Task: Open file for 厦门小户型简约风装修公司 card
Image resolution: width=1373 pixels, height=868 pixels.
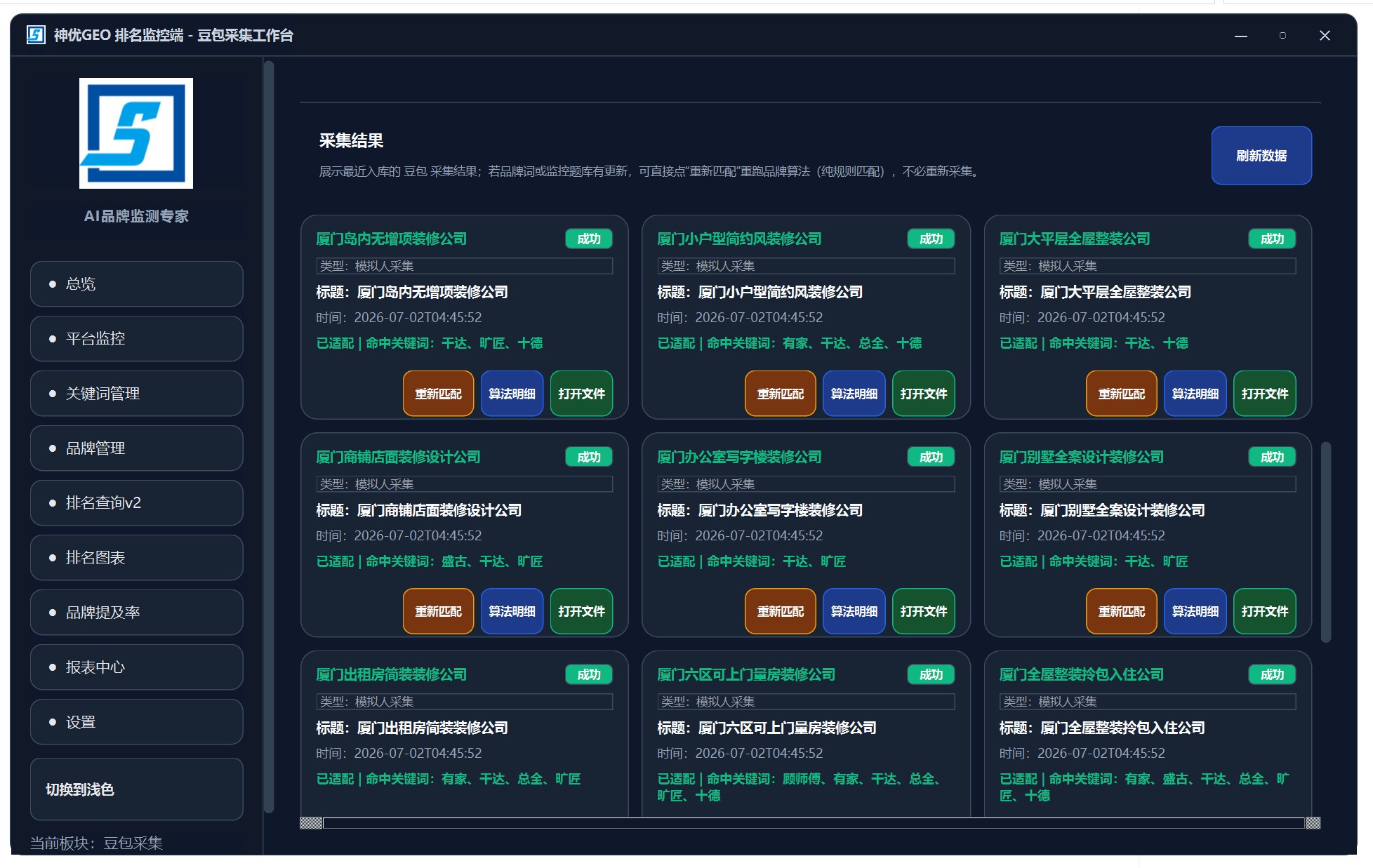Action: [923, 394]
